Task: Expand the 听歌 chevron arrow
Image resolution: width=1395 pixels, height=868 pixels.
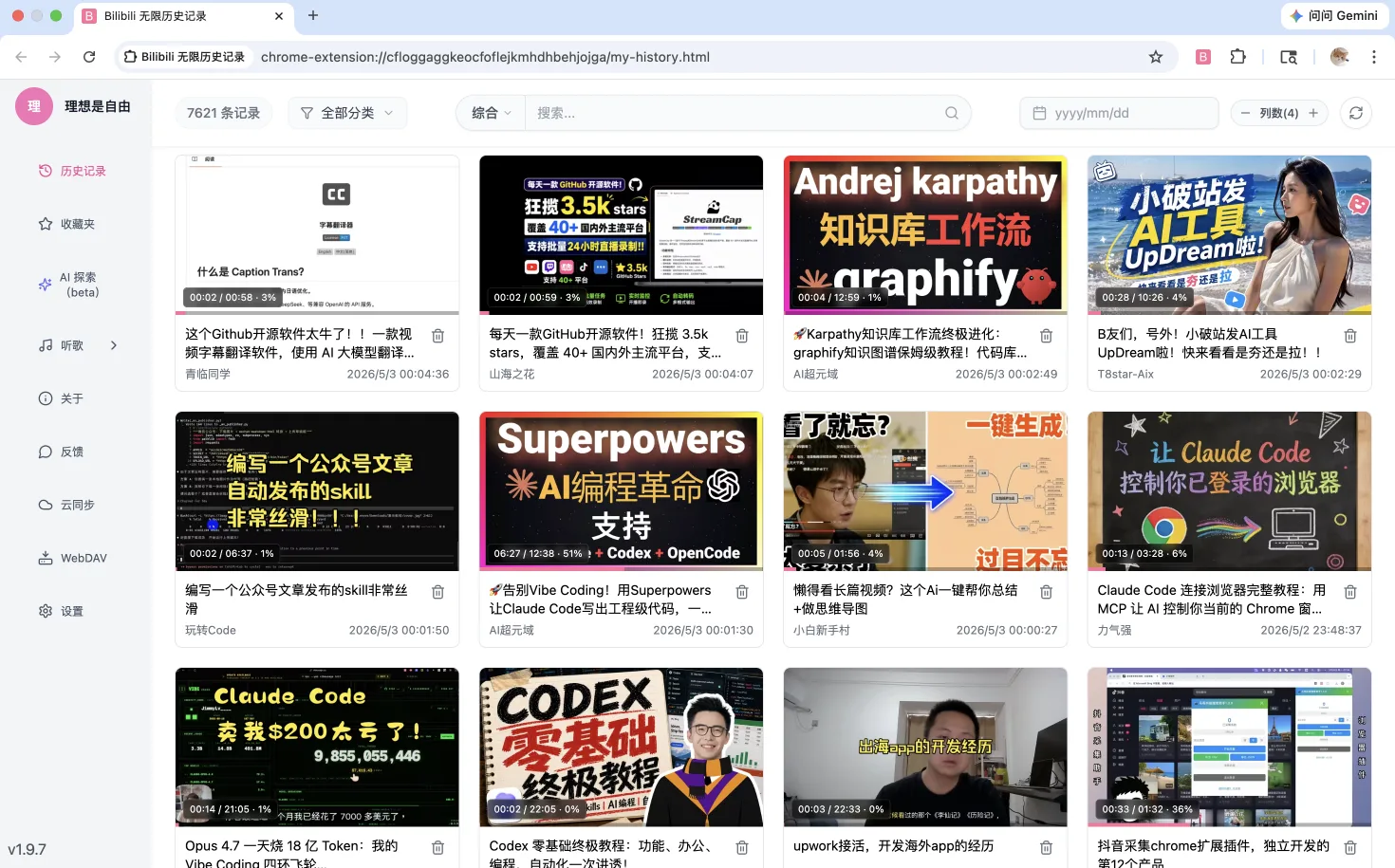Action: click(114, 345)
